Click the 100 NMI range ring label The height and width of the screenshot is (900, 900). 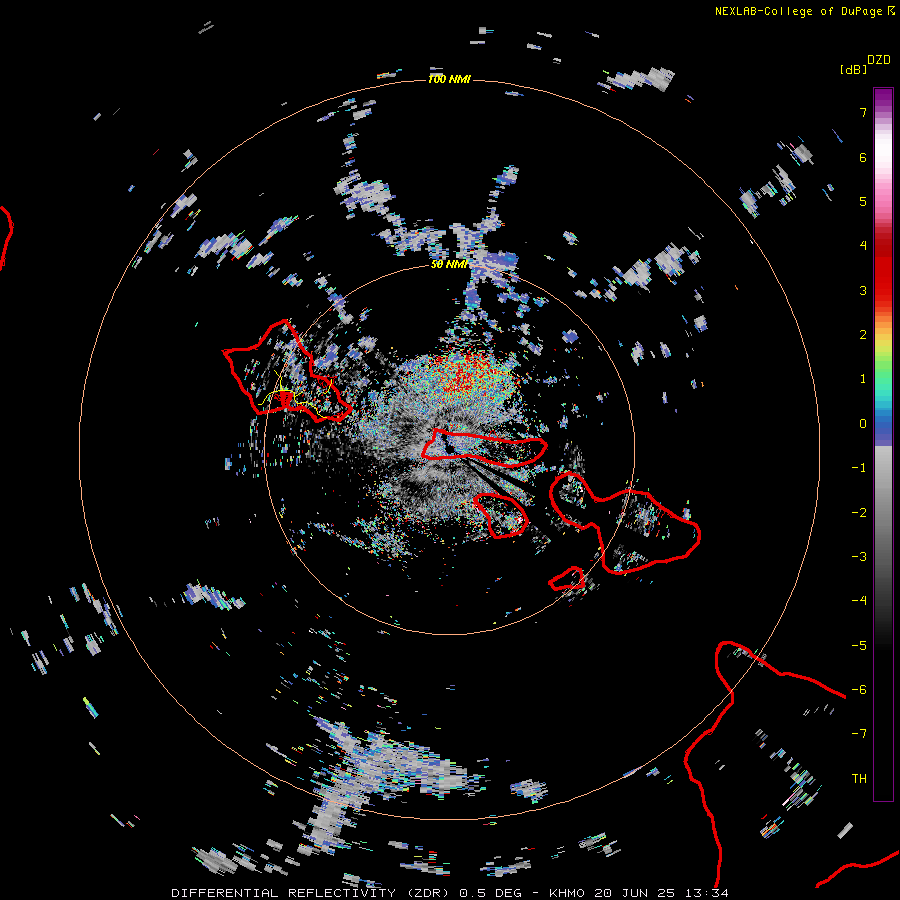pyautogui.click(x=449, y=79)
